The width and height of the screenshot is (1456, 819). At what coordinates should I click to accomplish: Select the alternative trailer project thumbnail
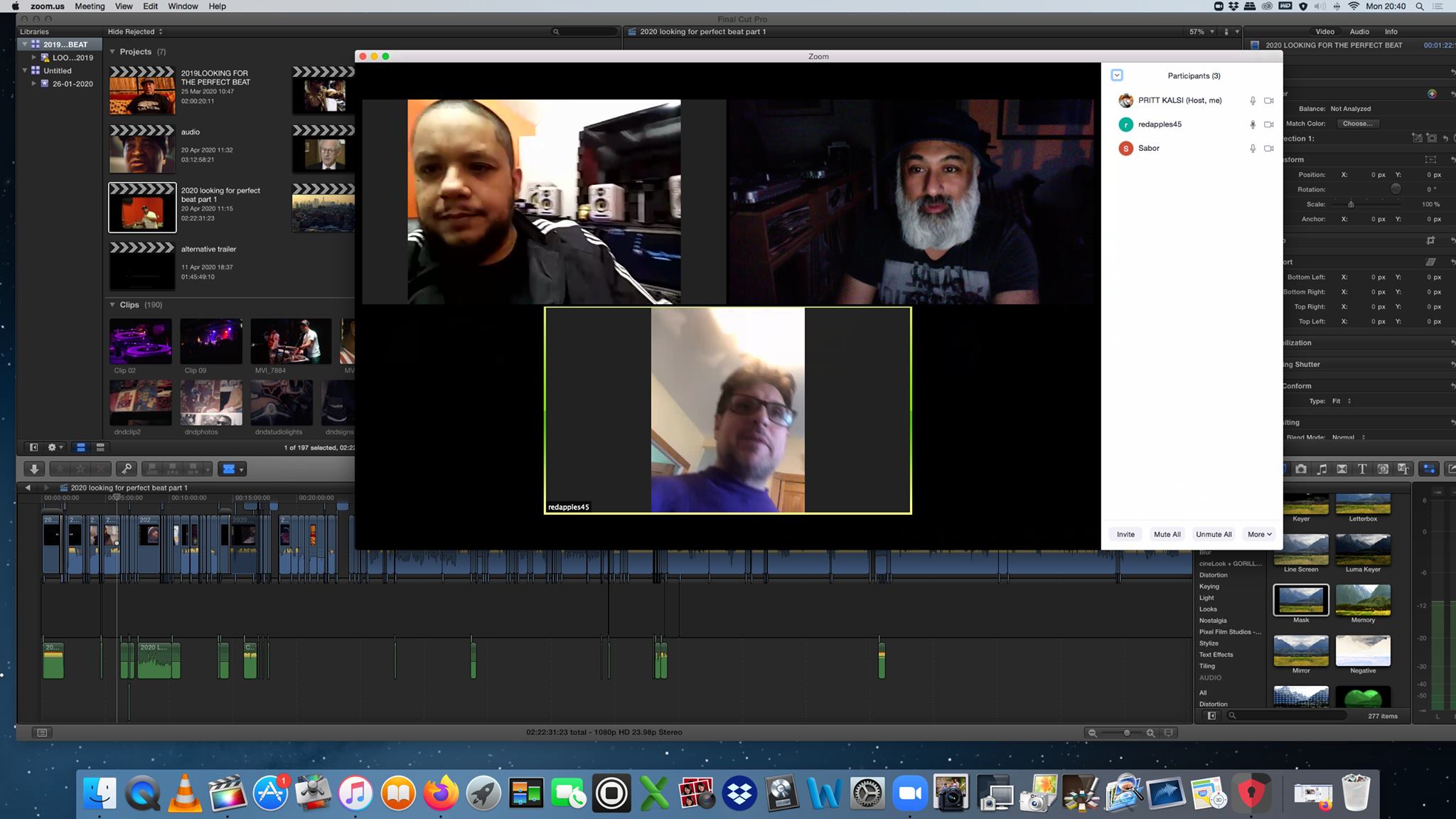click(x=142, y=266)
